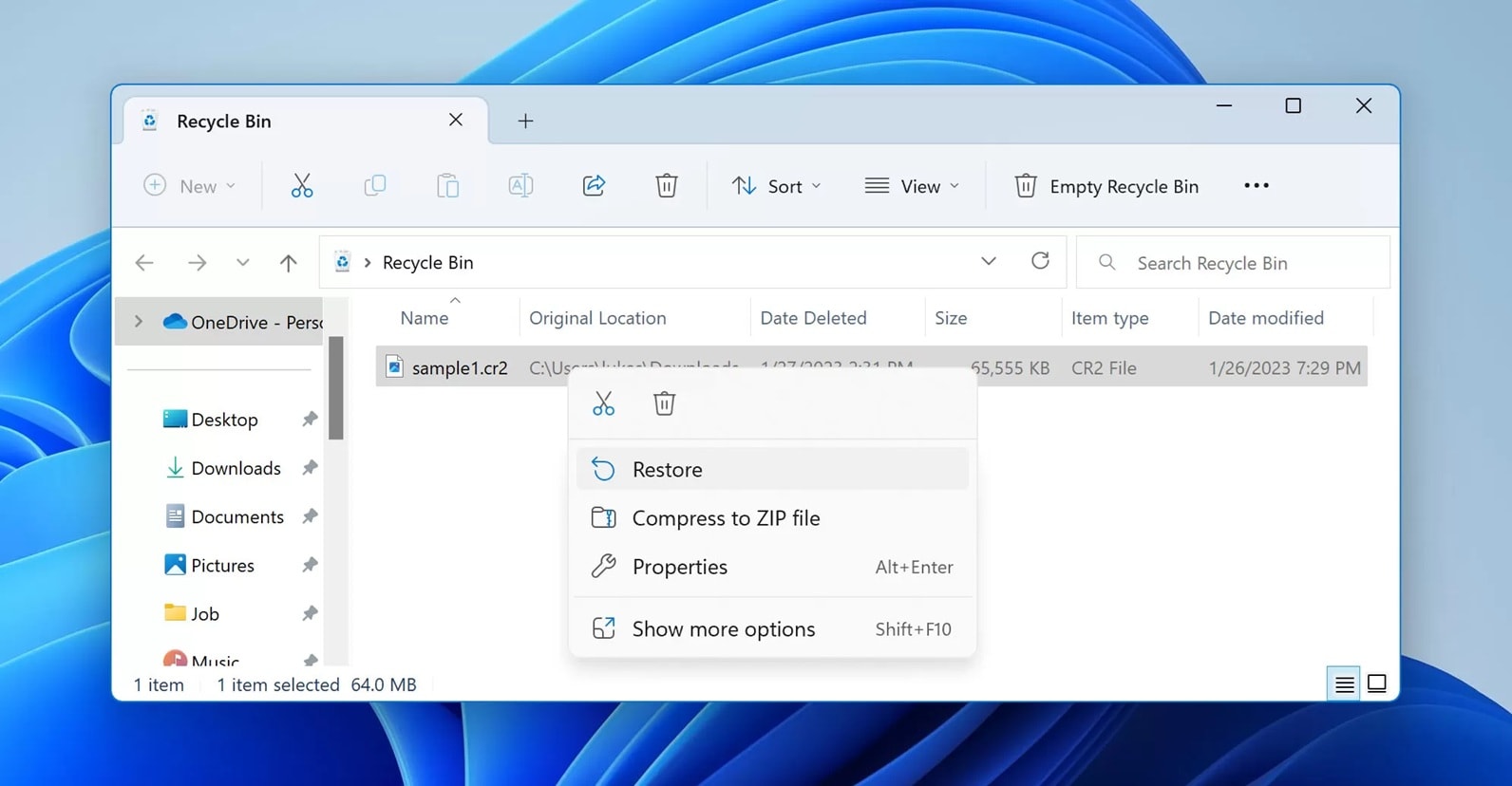Open Properties from the context menu

click(x=772, y=567)
